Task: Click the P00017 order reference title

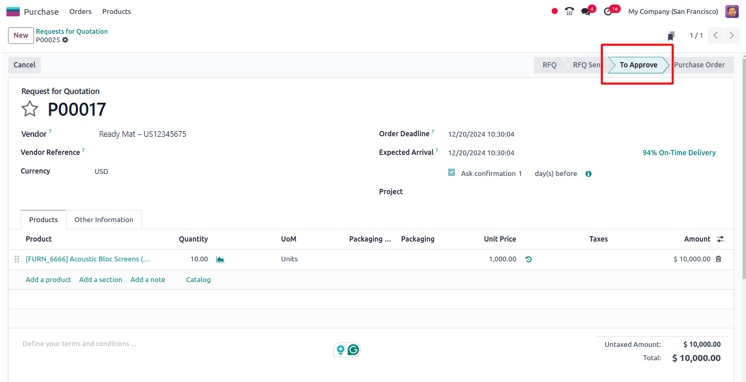Action: 77,109
